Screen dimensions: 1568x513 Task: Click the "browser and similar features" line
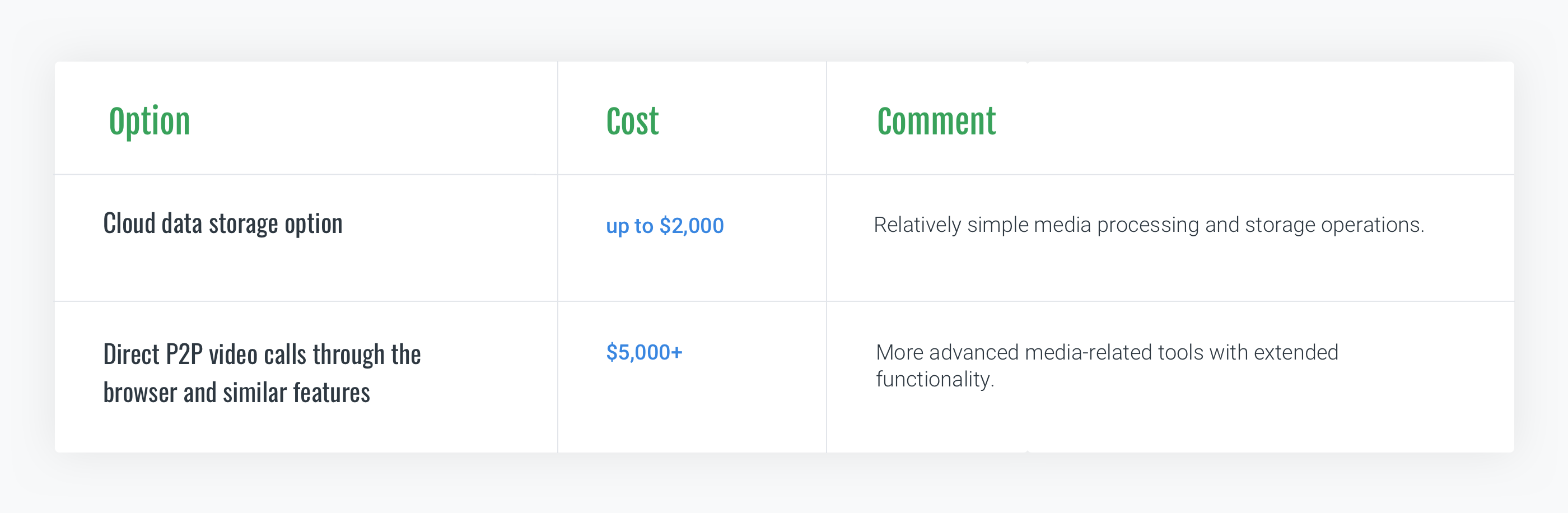click(x=236, y=393)
